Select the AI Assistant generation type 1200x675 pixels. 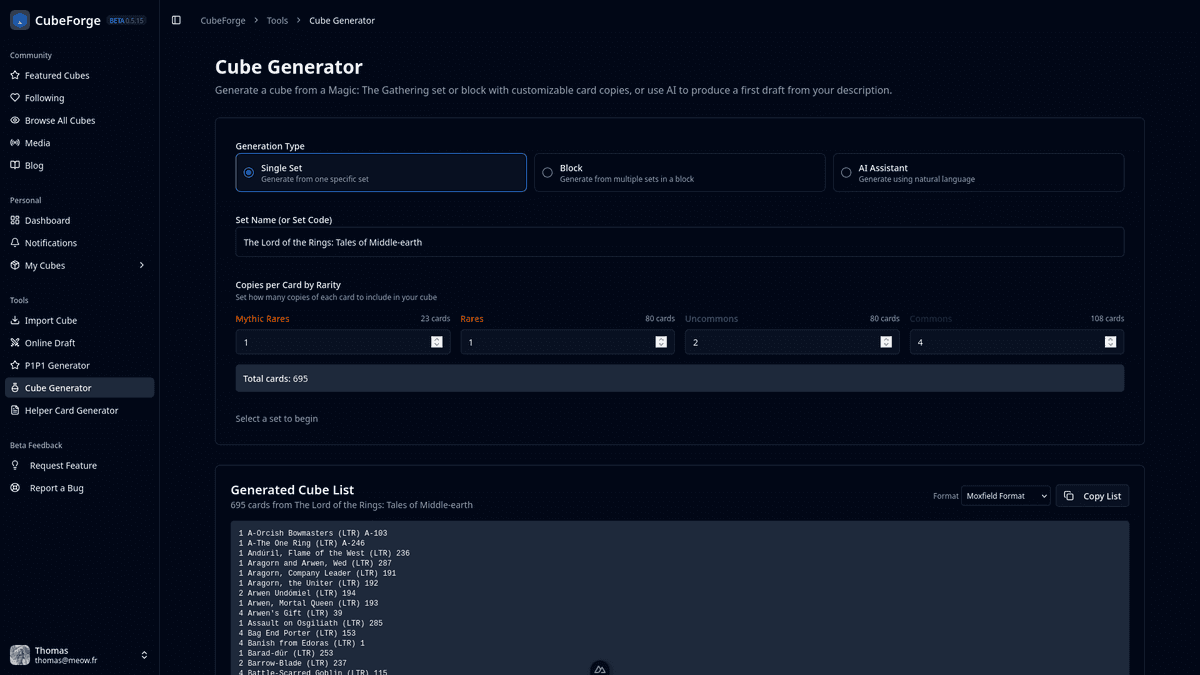point(845,172)
